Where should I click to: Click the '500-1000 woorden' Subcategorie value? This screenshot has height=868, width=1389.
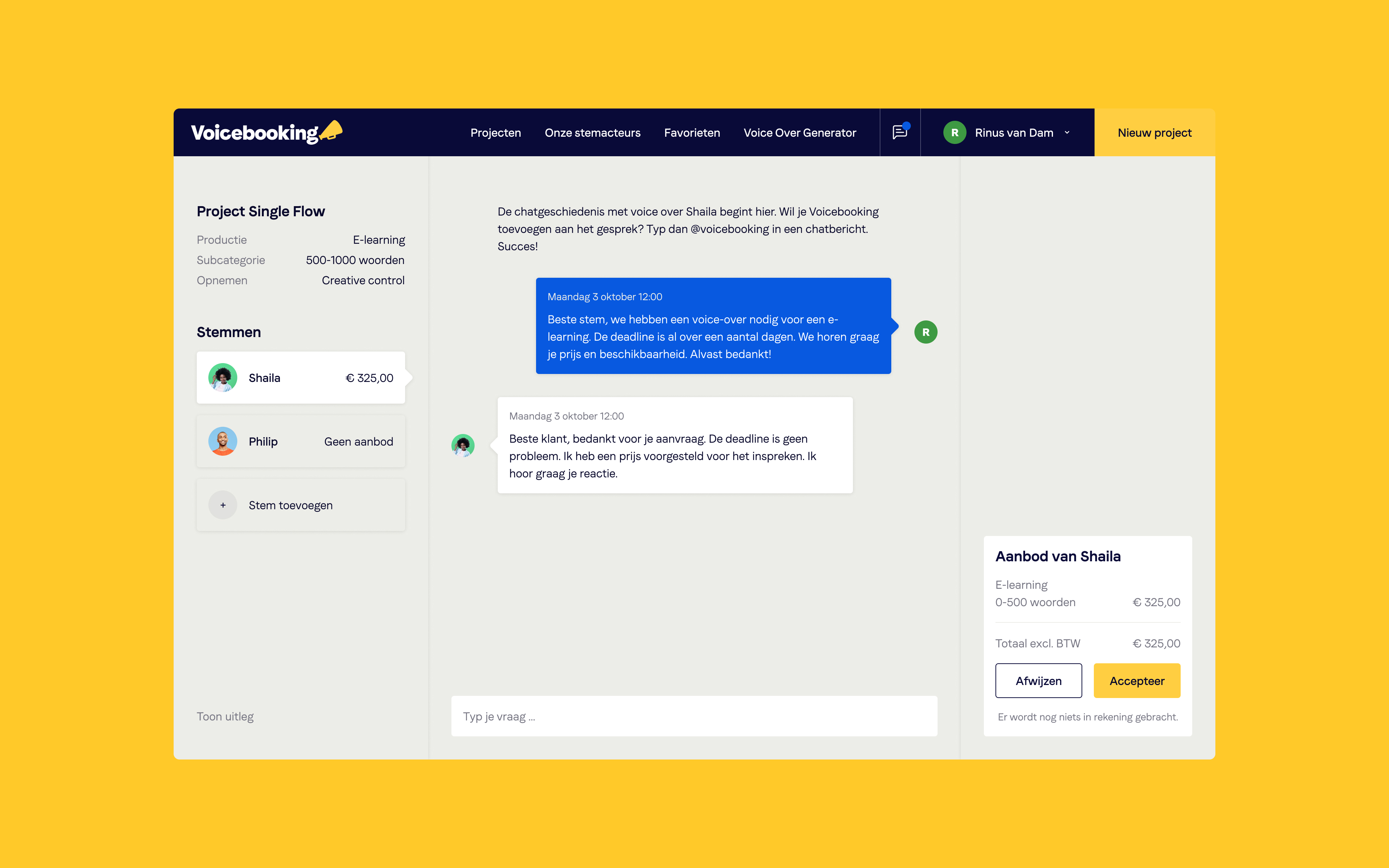(355, 260)
